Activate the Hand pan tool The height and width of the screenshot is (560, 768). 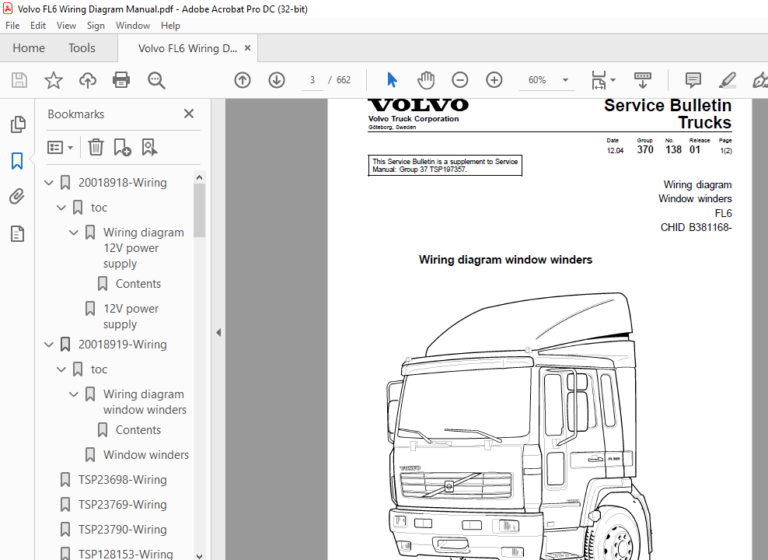coord(426,80)
